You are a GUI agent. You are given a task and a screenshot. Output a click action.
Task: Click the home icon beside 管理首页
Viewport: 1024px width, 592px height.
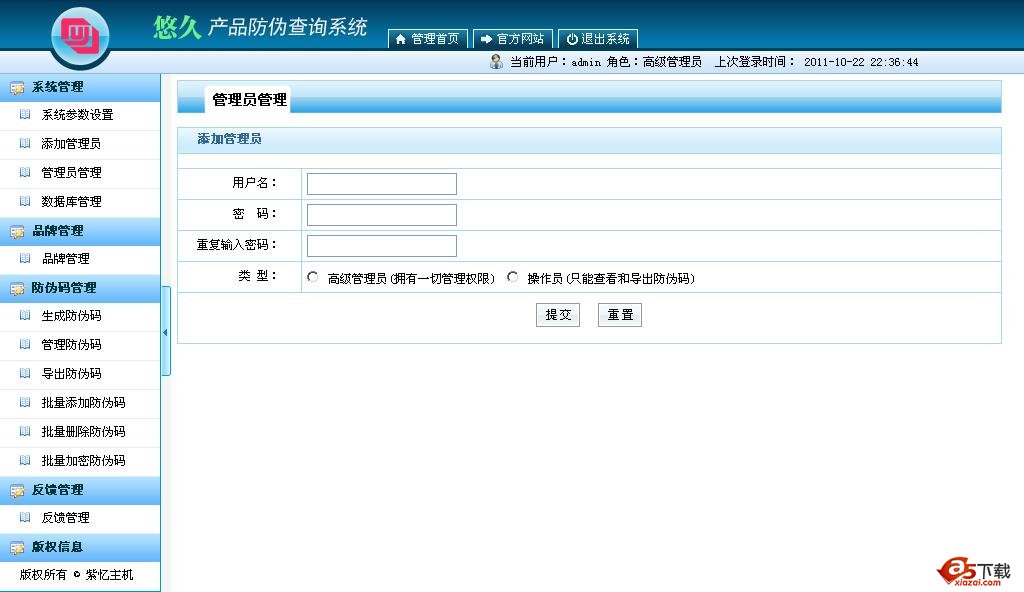[x=400, y=39]
